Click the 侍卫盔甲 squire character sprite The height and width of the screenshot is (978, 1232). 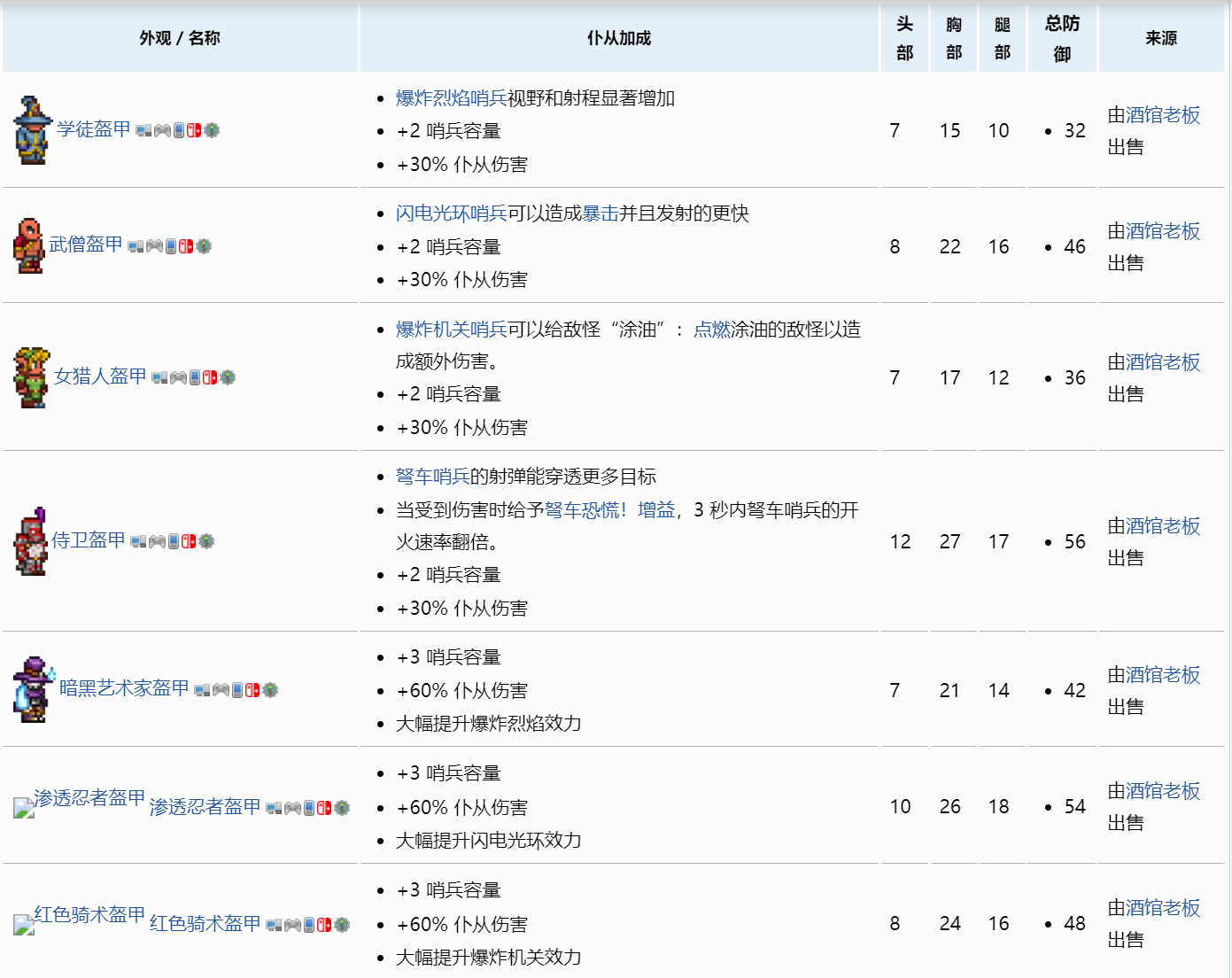point(30,541)
